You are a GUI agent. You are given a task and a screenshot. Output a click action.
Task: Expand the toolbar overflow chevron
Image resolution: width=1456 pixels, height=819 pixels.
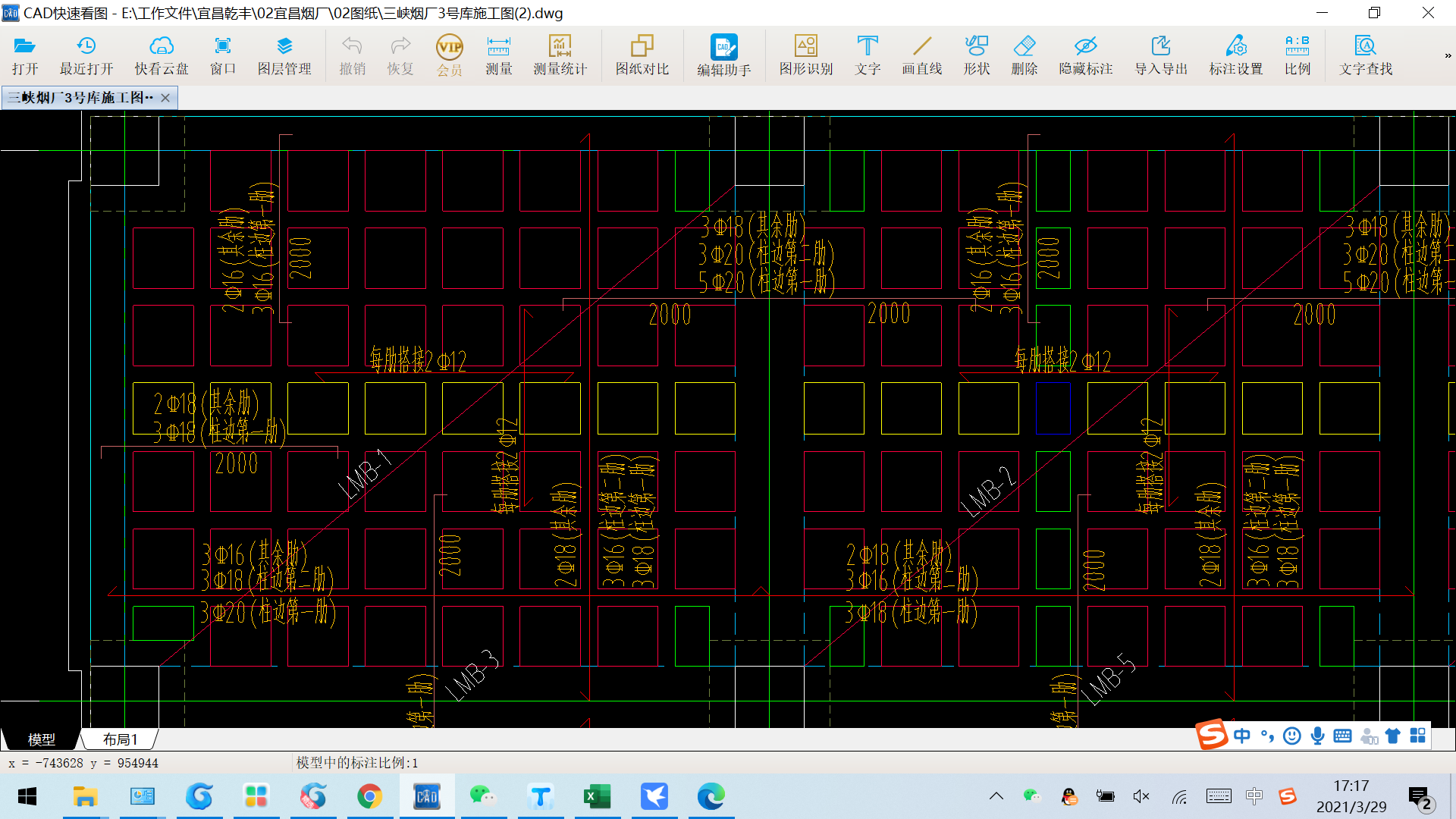click(1448, 55)
